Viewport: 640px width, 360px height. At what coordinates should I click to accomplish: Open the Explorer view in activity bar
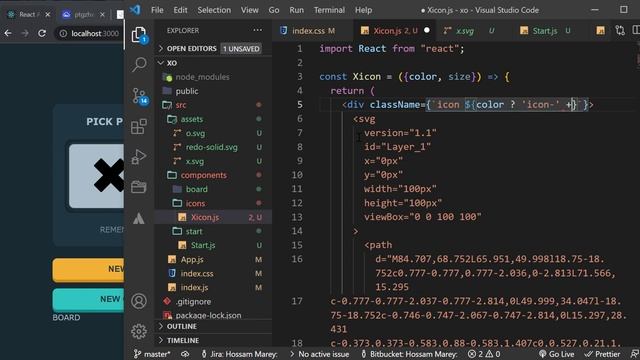[x=139, y=35]
